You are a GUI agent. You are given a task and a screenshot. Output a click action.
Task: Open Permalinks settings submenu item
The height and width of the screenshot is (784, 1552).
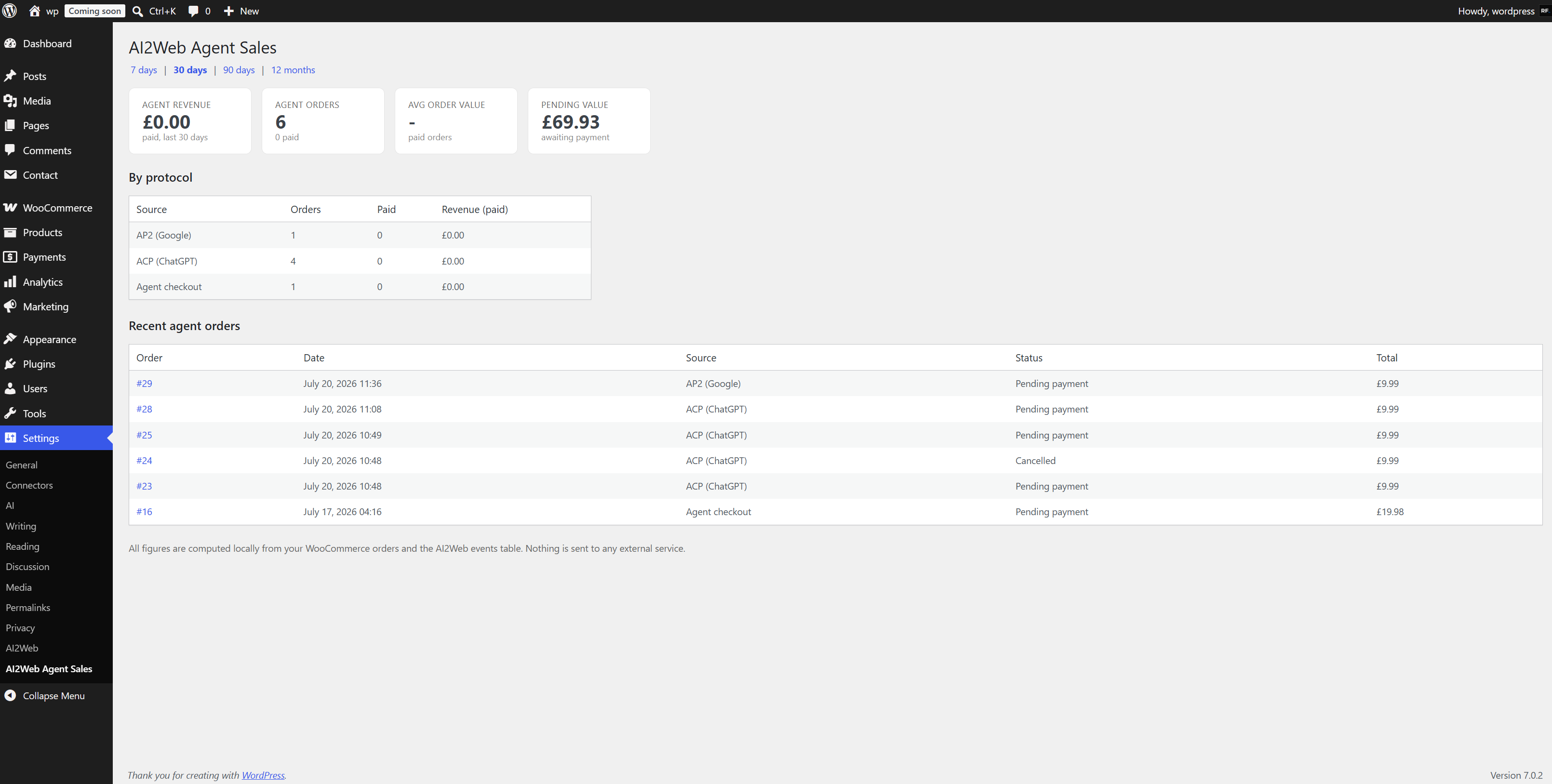tap(28, 608)
